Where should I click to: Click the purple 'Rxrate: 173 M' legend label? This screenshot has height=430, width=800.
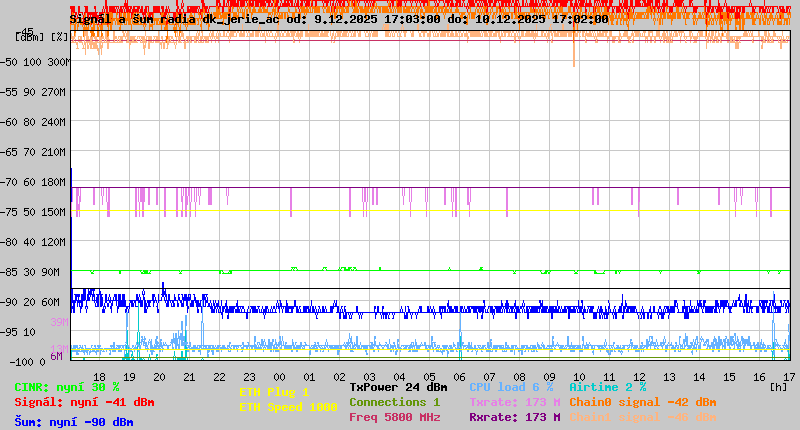coord(514,417)
